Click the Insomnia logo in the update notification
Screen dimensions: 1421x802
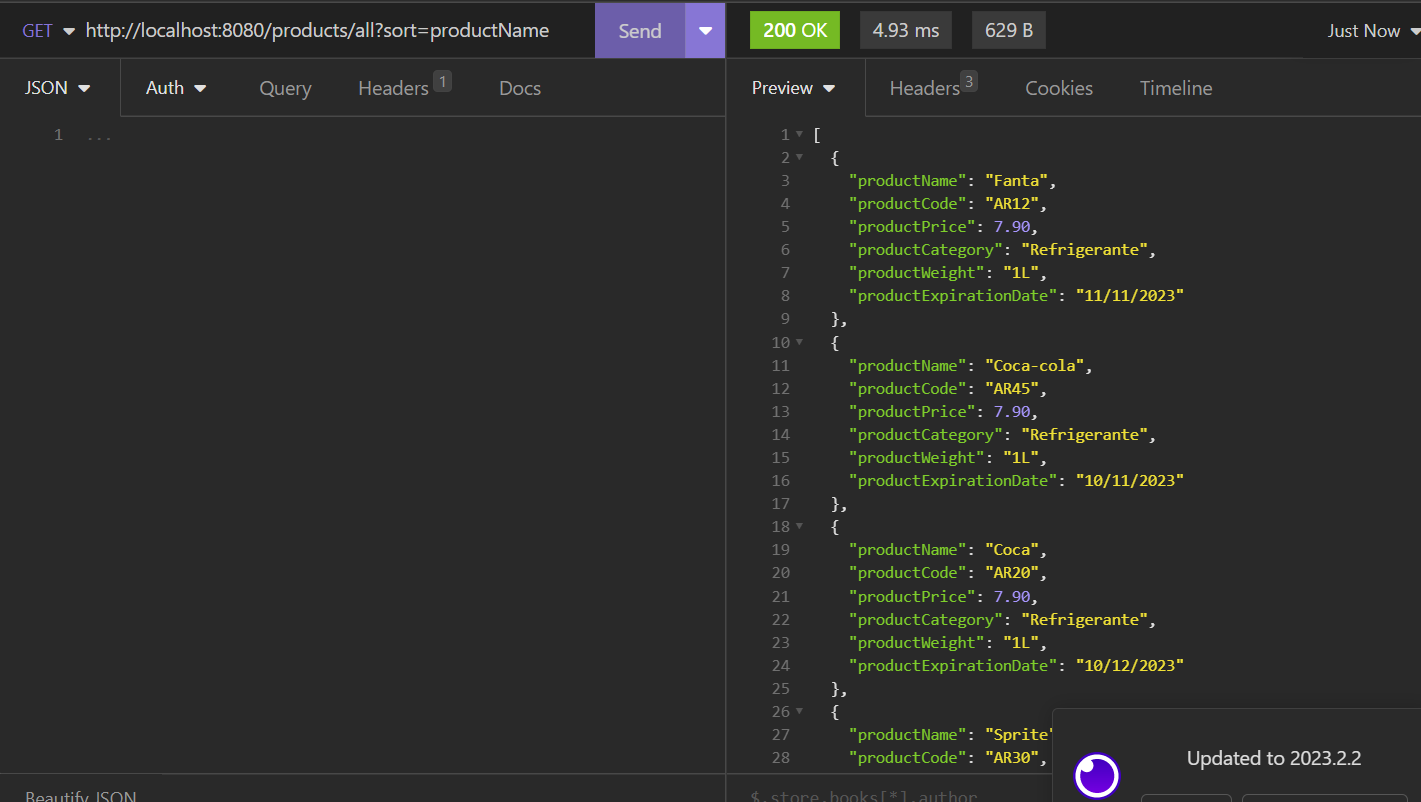(1097, 776)
